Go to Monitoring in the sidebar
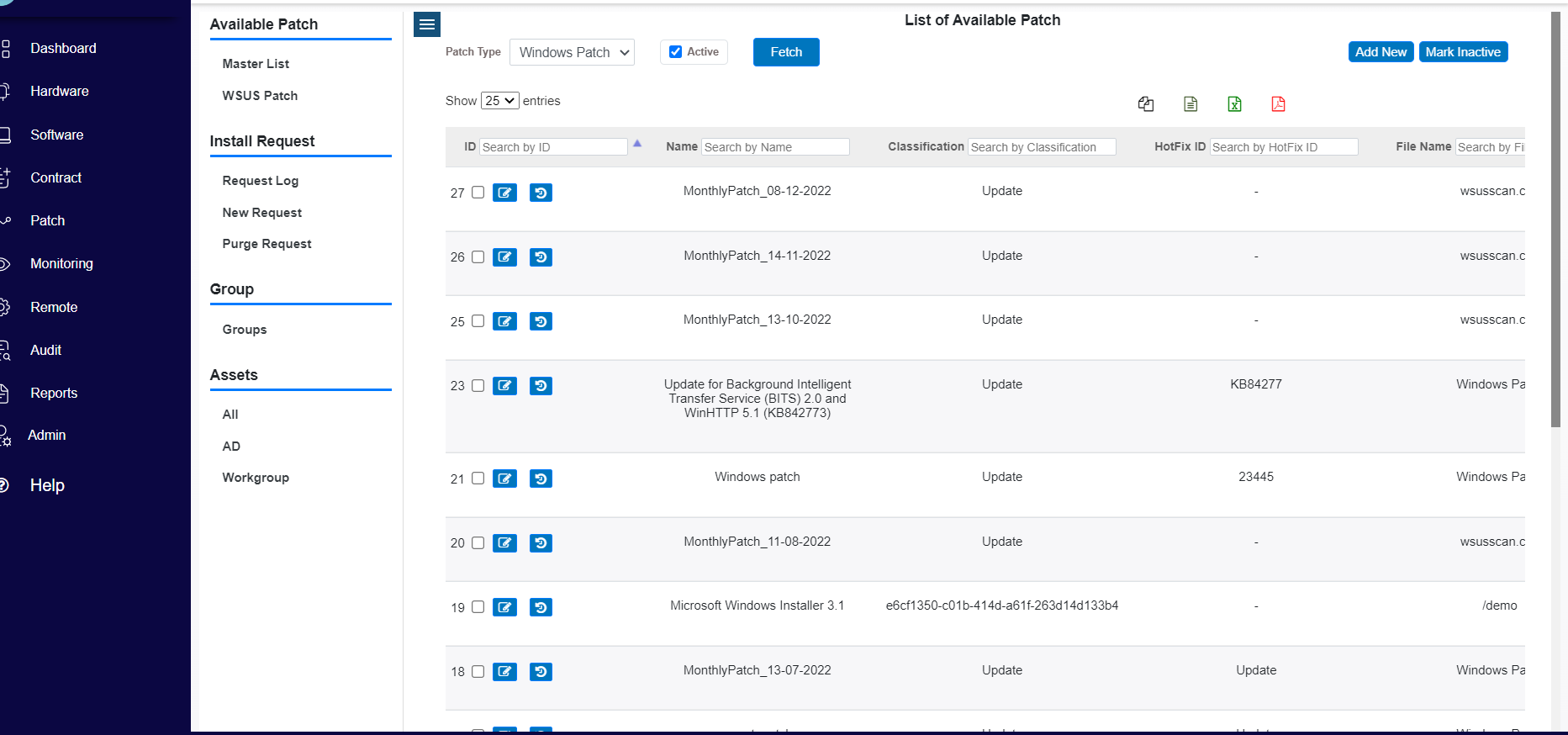This screenshot has height=735, width=1568. [61, 263]
